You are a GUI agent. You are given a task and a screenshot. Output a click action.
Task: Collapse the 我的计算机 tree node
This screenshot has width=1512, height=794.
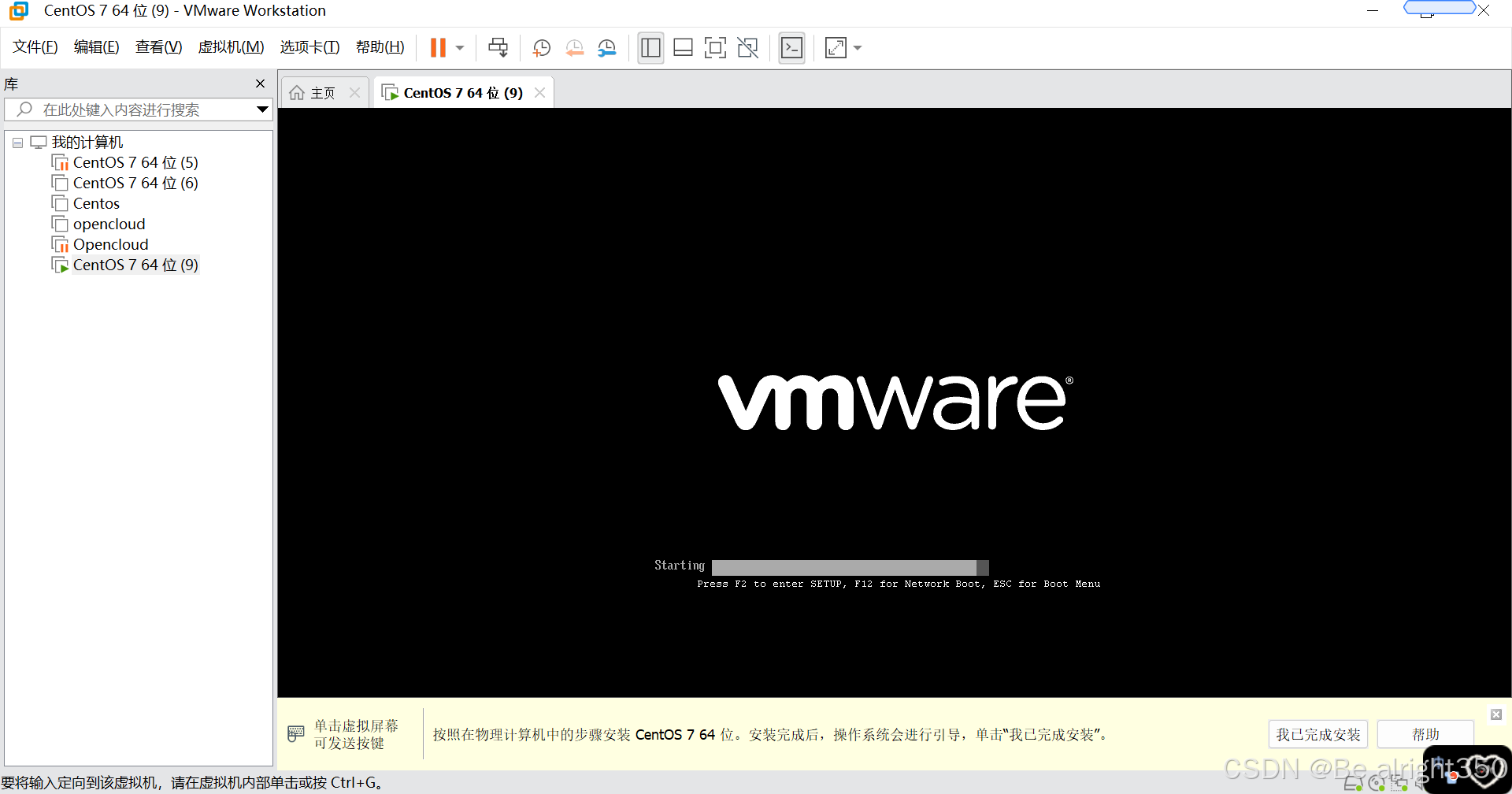click(17, 143)
